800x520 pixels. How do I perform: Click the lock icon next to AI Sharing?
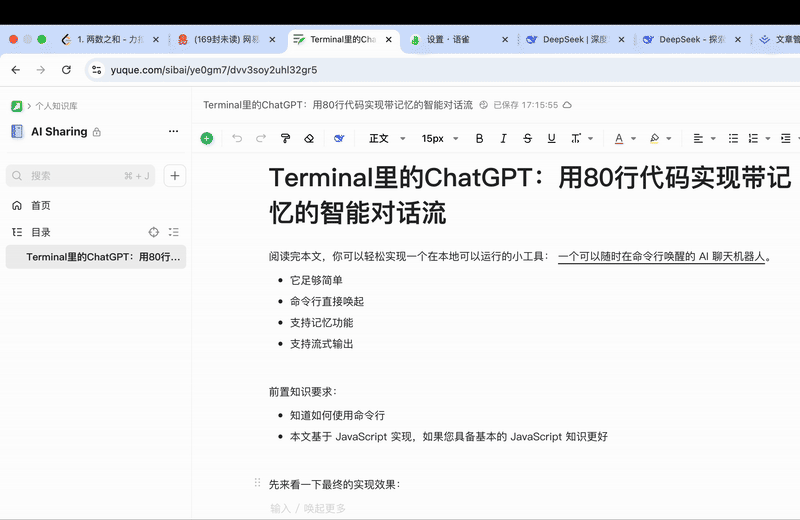pyautogui.click(x=96, y=132)
